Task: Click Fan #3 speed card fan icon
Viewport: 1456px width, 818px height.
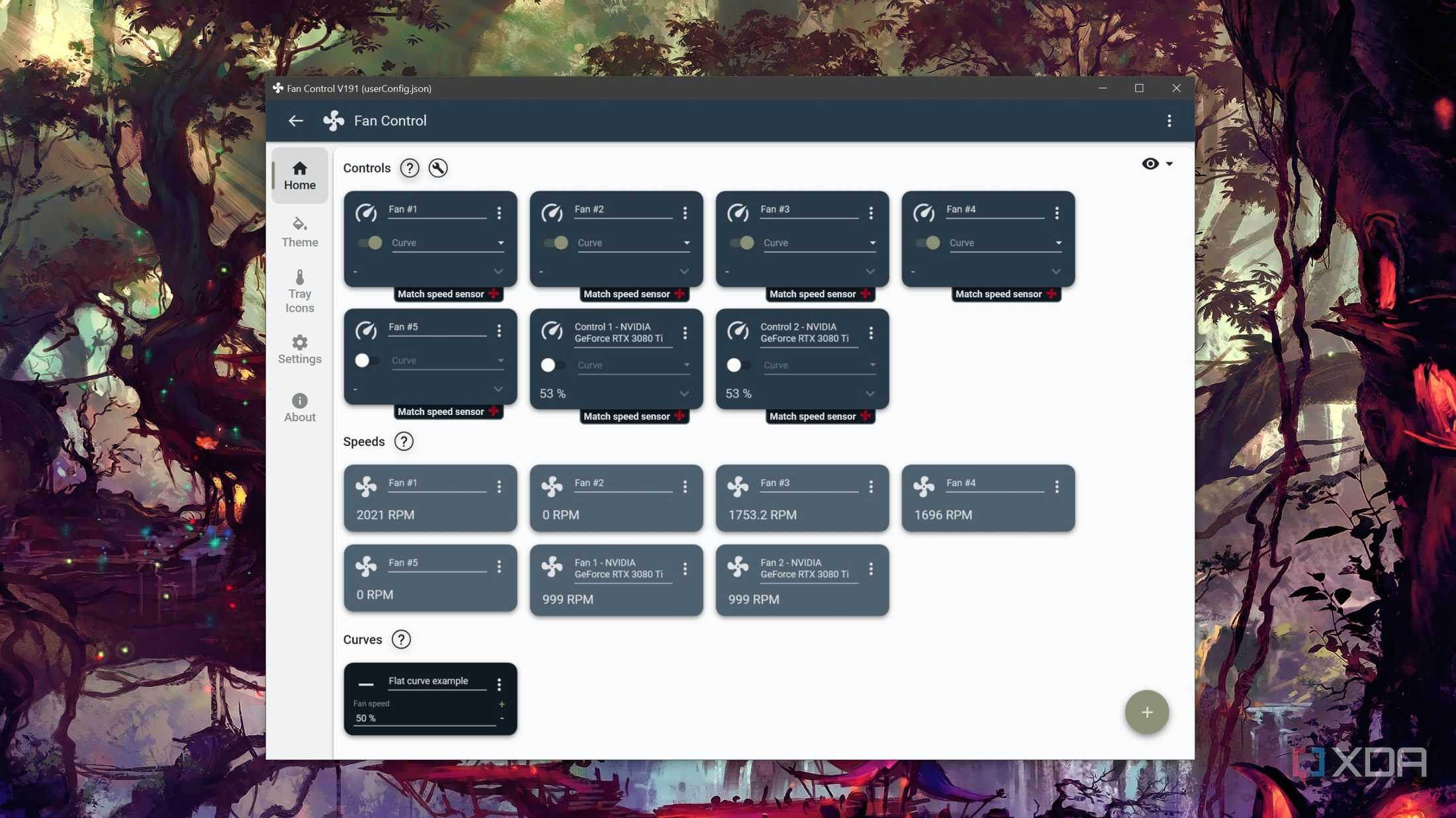Action: (x=738, y=486)
